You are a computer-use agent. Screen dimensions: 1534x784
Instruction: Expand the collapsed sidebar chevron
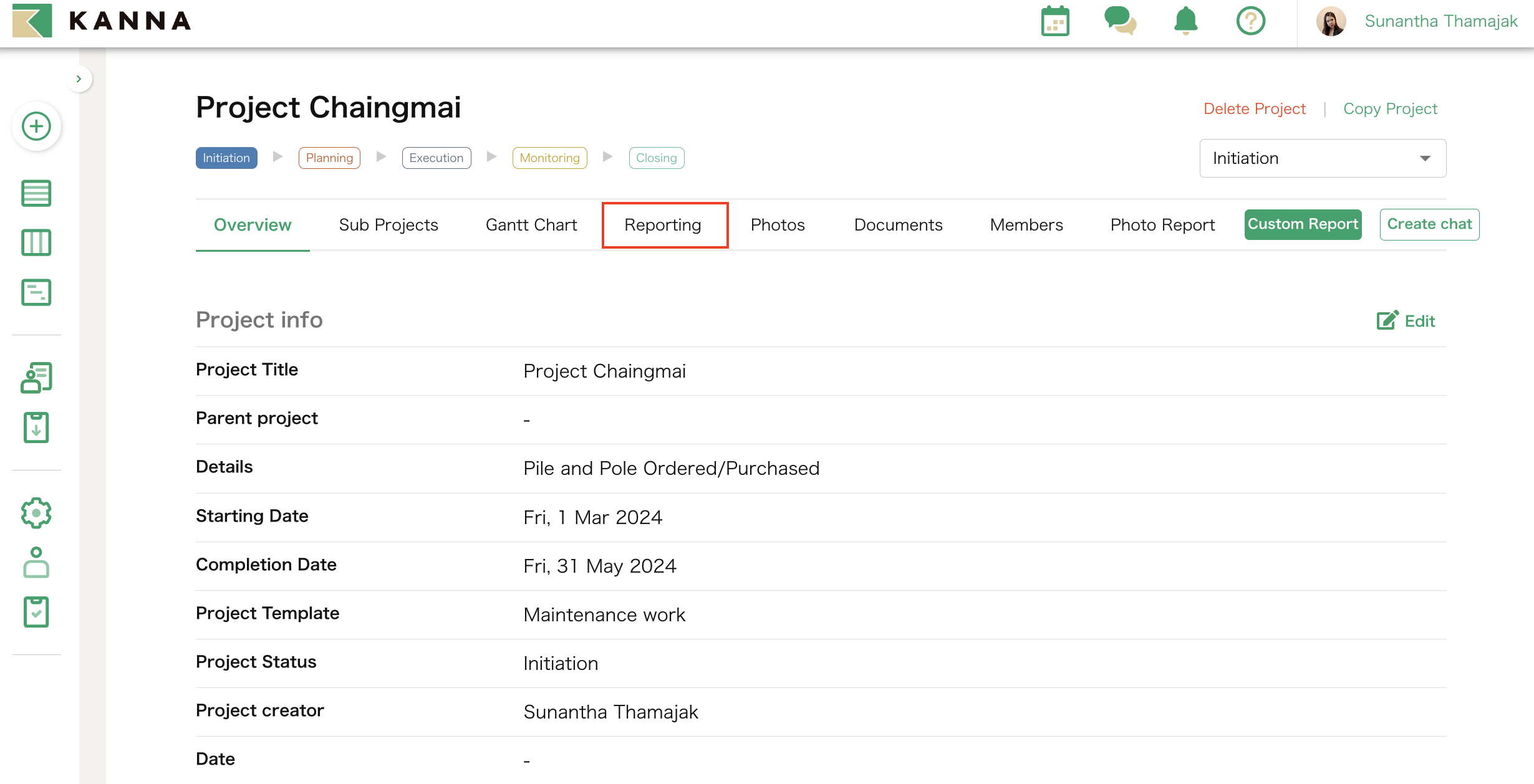(x=79, y=79)
